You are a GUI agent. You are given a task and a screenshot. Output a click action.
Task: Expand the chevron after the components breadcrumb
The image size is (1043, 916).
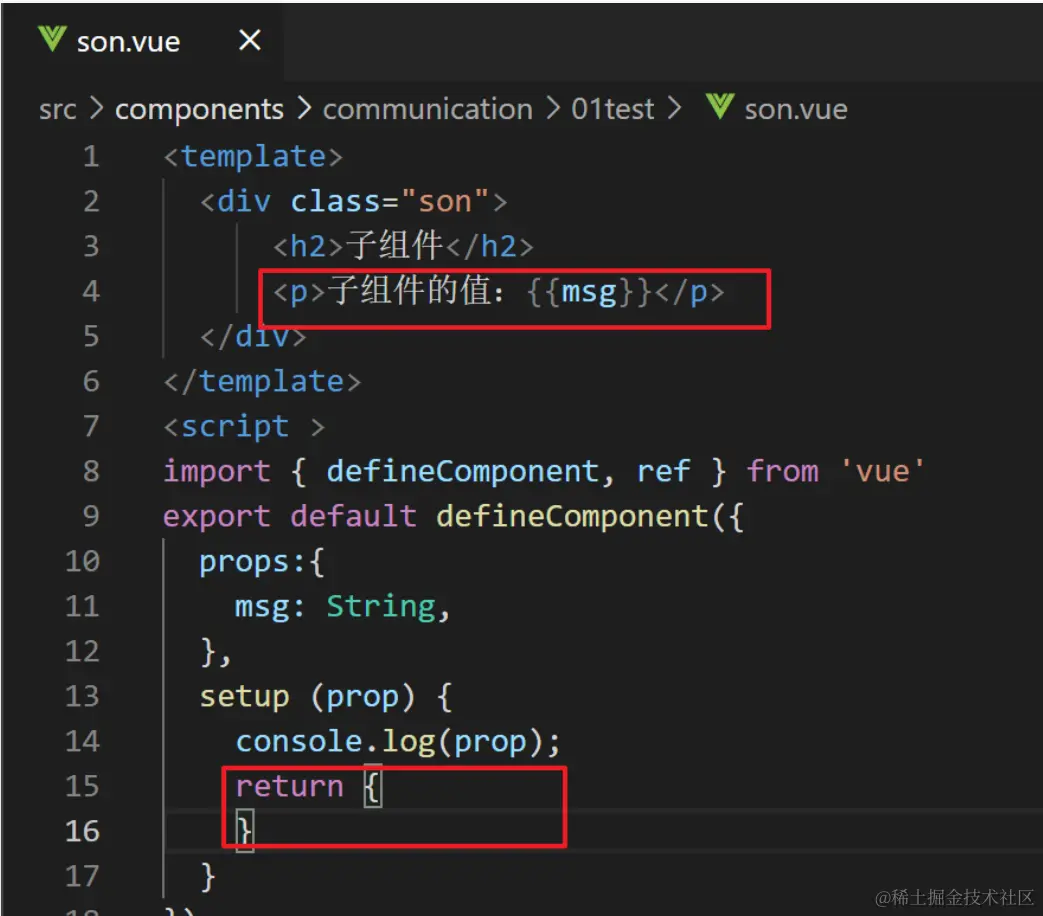[303, 109]
